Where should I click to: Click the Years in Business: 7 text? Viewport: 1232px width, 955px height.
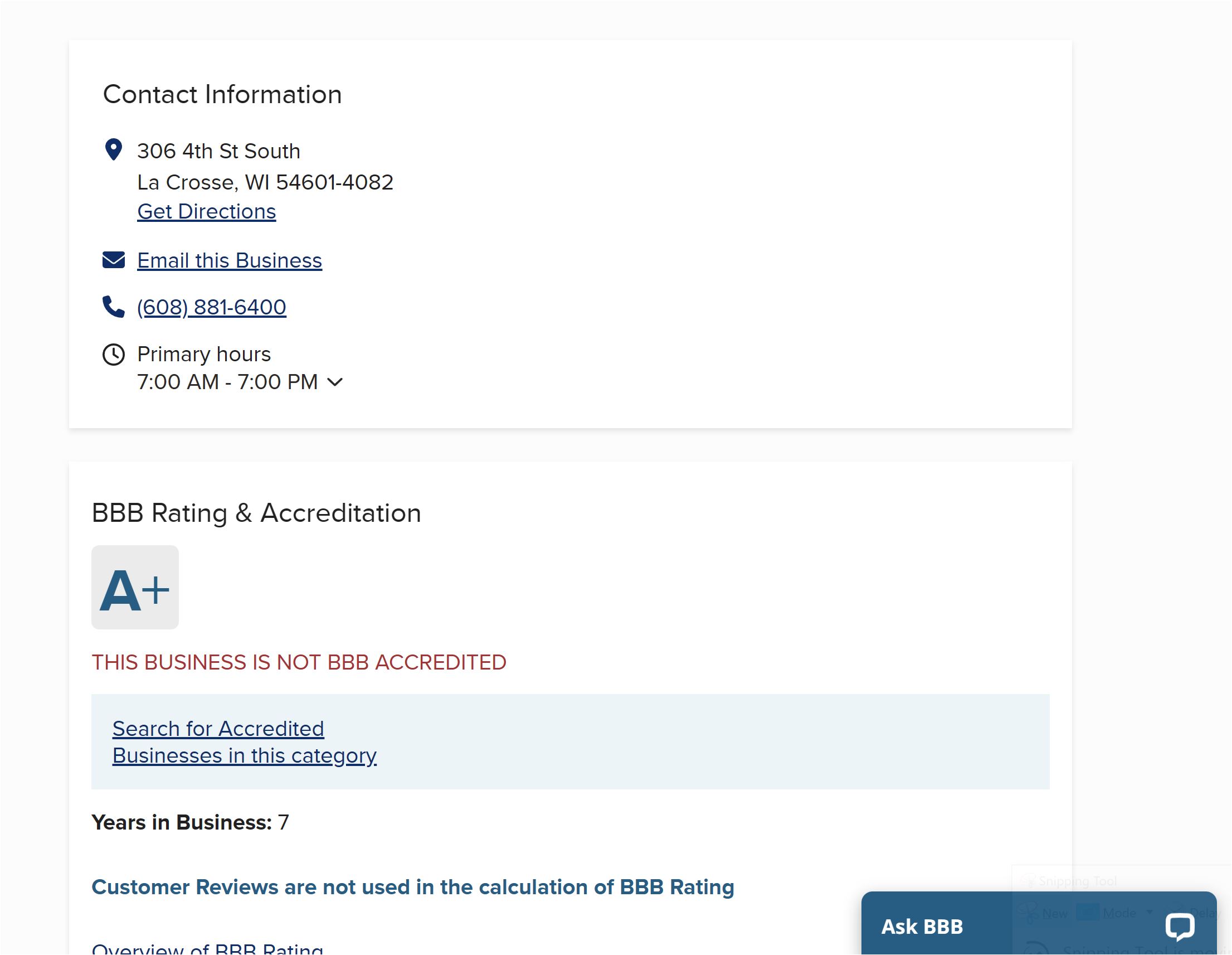click(x=190, y=822)
